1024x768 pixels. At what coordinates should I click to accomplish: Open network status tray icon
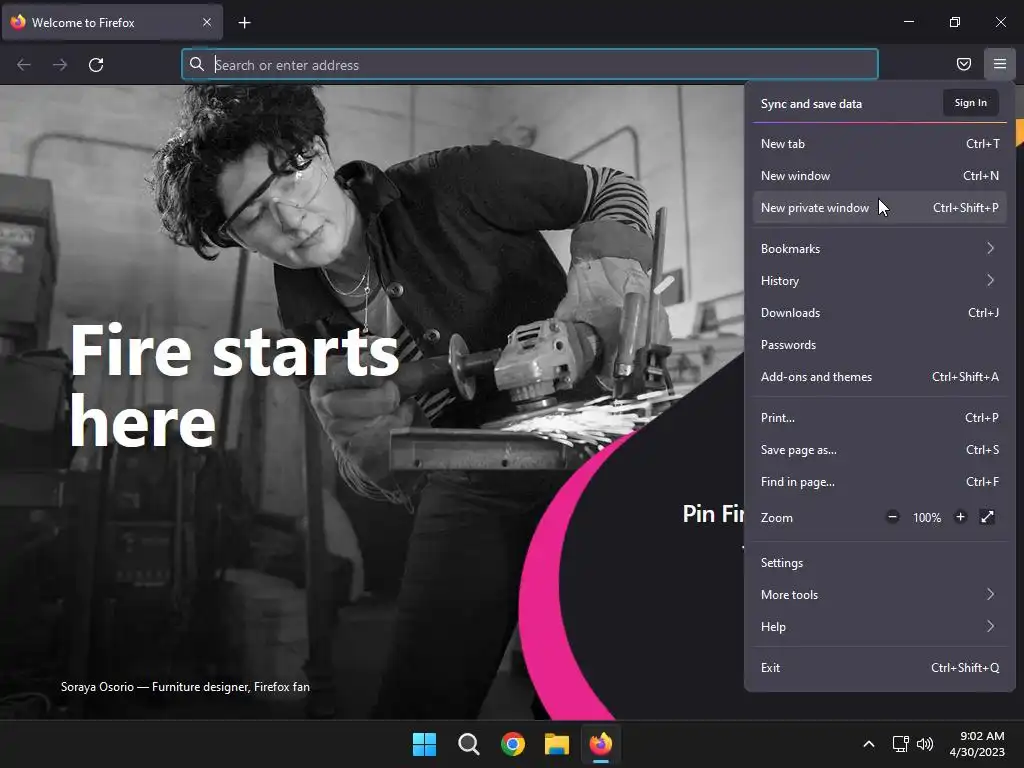click(x=901, y=744)
